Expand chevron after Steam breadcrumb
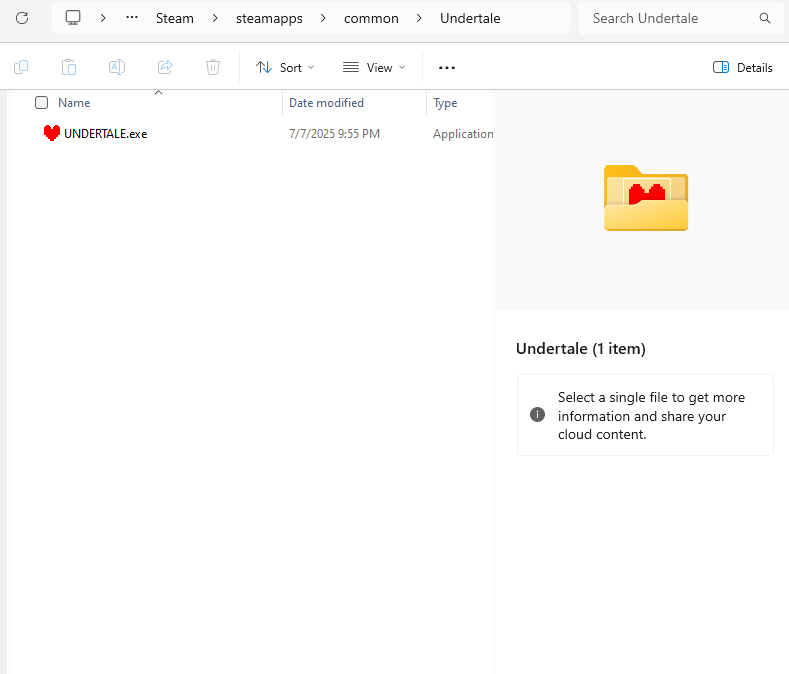This screenshot has height=674, width=789. click(215, 18)
